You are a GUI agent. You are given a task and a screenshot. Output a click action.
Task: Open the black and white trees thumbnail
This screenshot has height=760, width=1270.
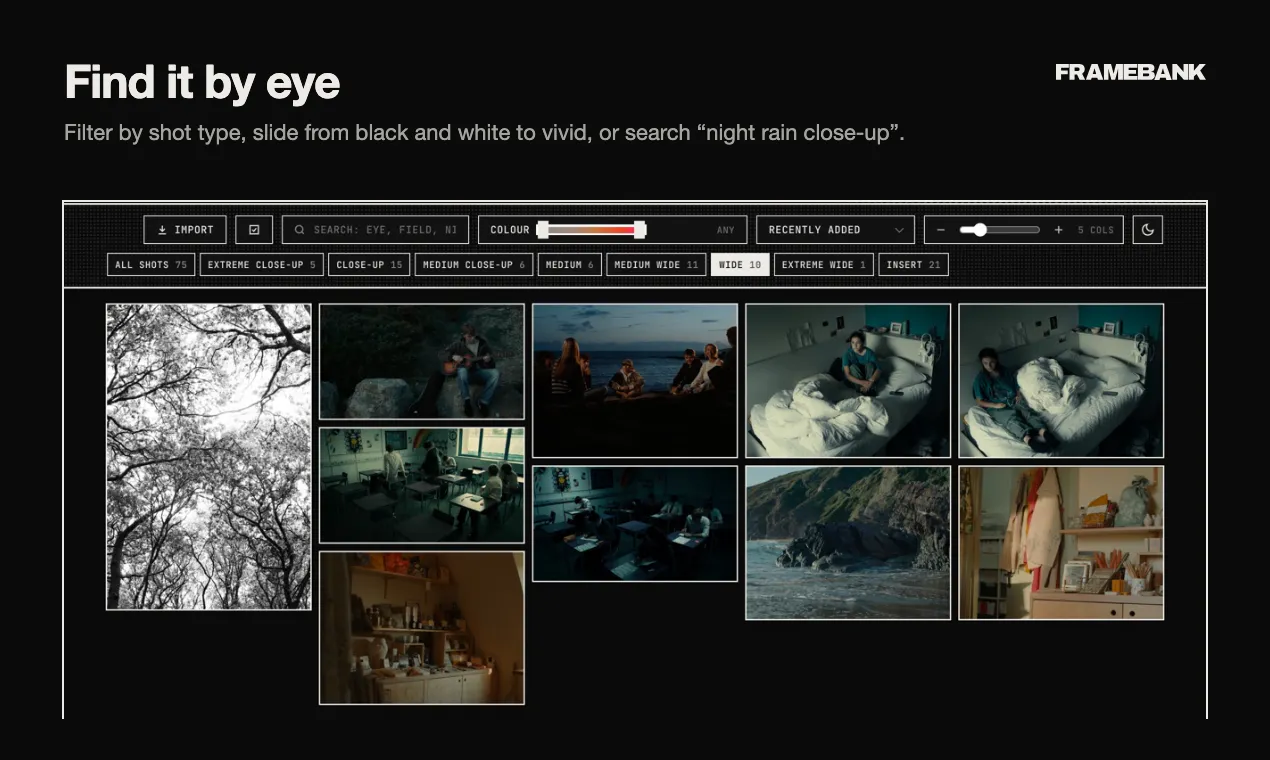pos(209,457)
